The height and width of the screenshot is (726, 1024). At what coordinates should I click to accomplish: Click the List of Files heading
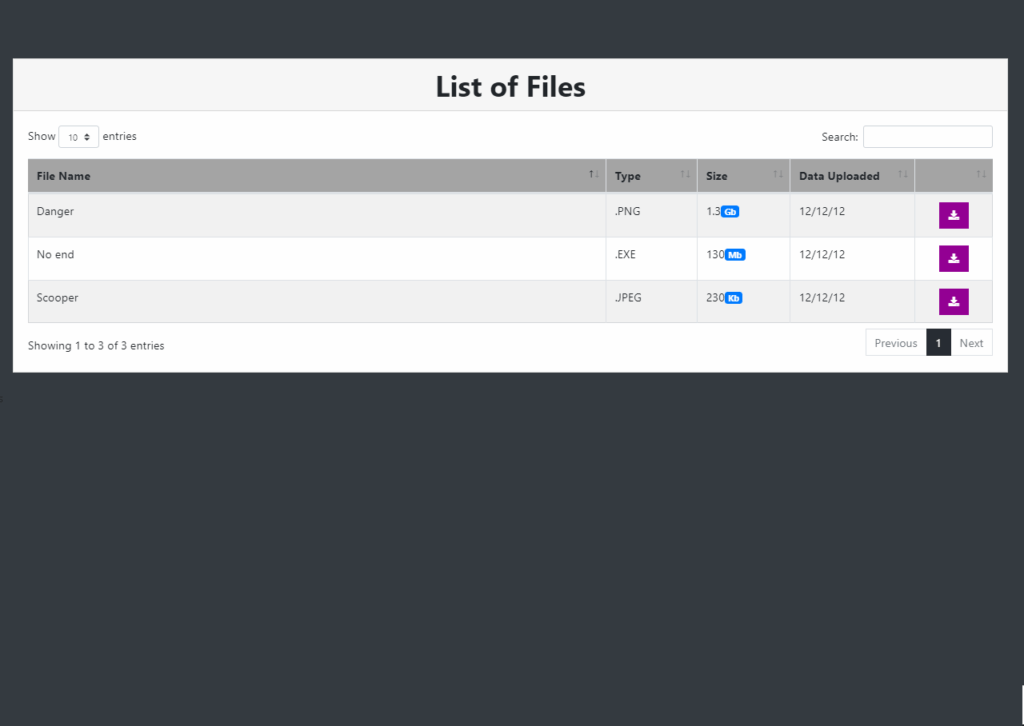click(x=510, y=87)
